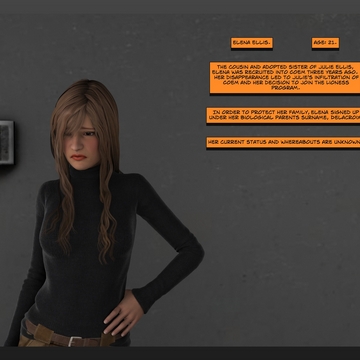
Task: Click the silver belt buckle
Action: [75, 341]
